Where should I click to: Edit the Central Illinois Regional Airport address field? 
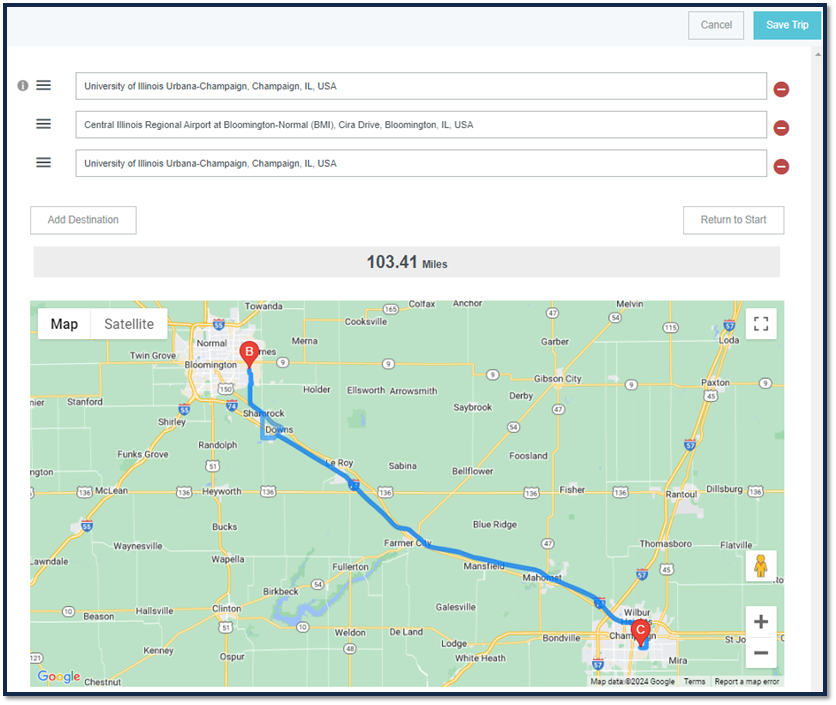(x=421, y=125)
